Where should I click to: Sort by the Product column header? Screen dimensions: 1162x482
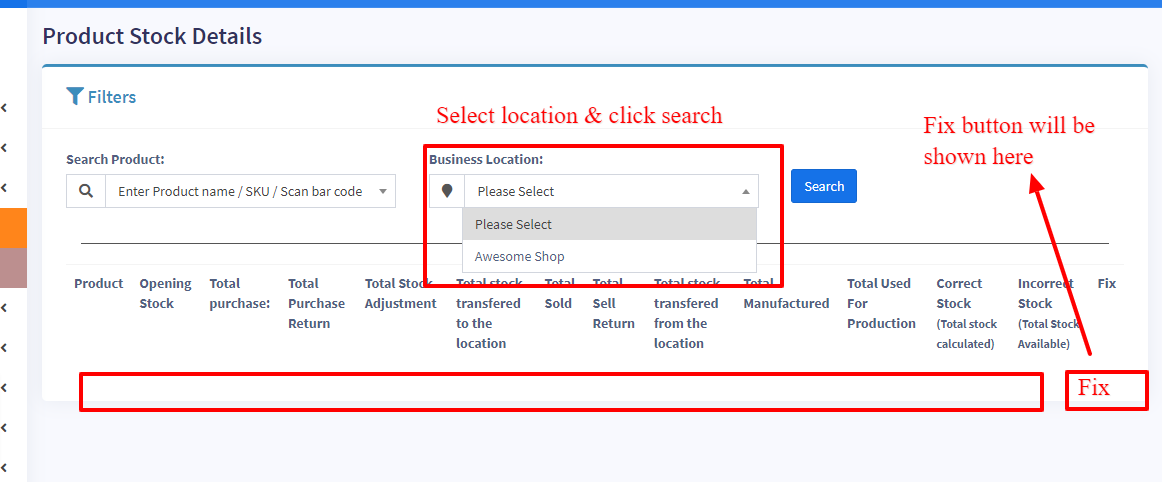click(99, 283)
